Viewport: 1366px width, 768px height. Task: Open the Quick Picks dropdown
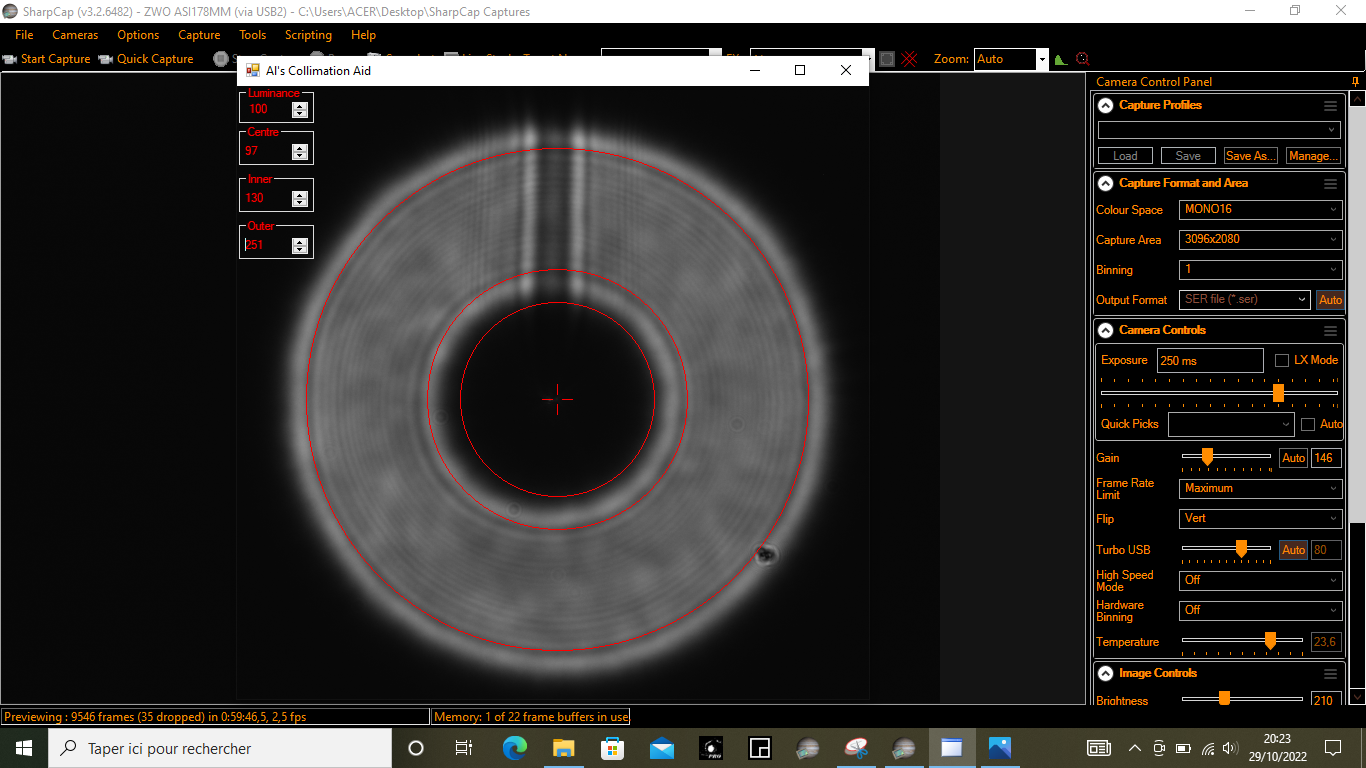(1231, 424)
